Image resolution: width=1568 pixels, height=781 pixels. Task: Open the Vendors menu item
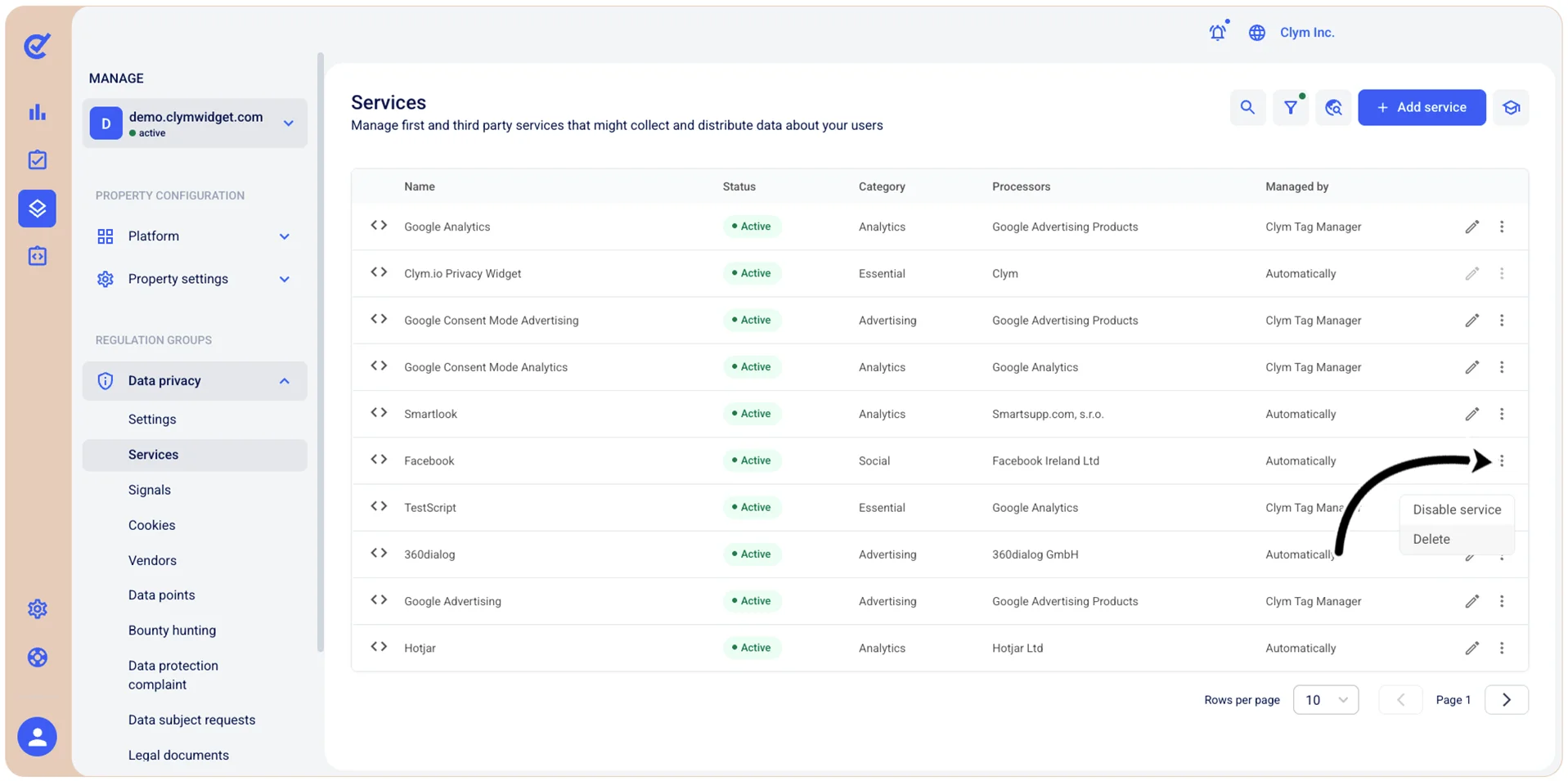point(152,560)
